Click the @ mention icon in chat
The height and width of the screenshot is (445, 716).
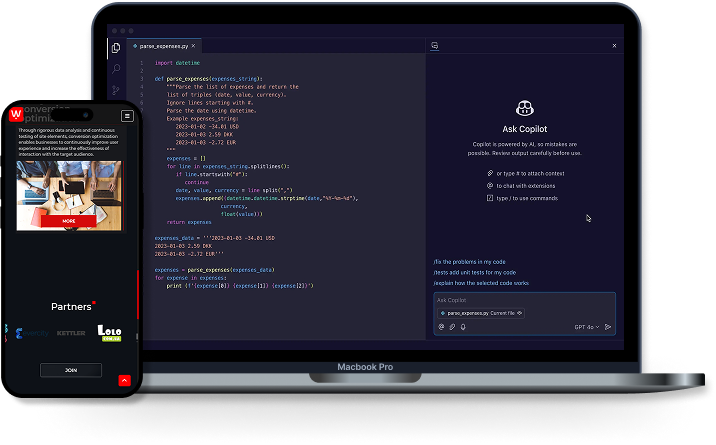pyautogui.click(x=441, y=326)
